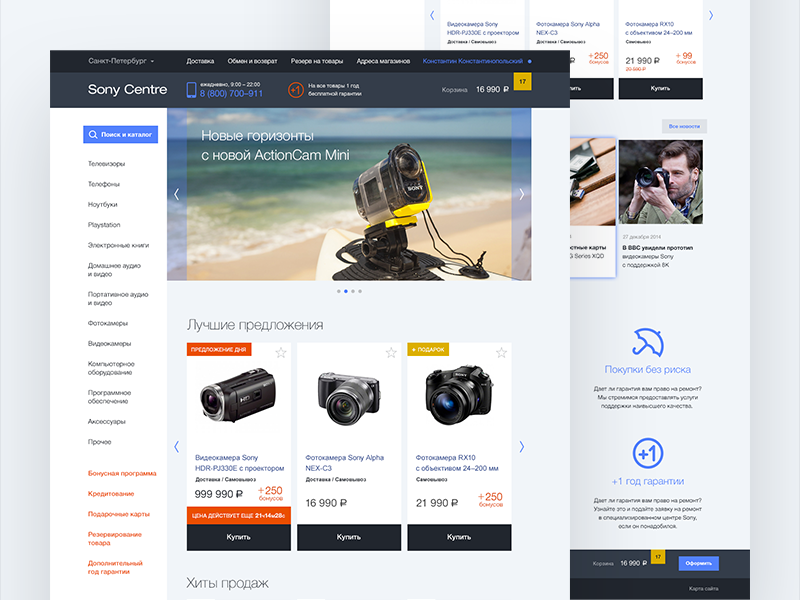Open the Бонусная программа link
This screenshot has width=800, height=600.
click(x=122, y=473)
